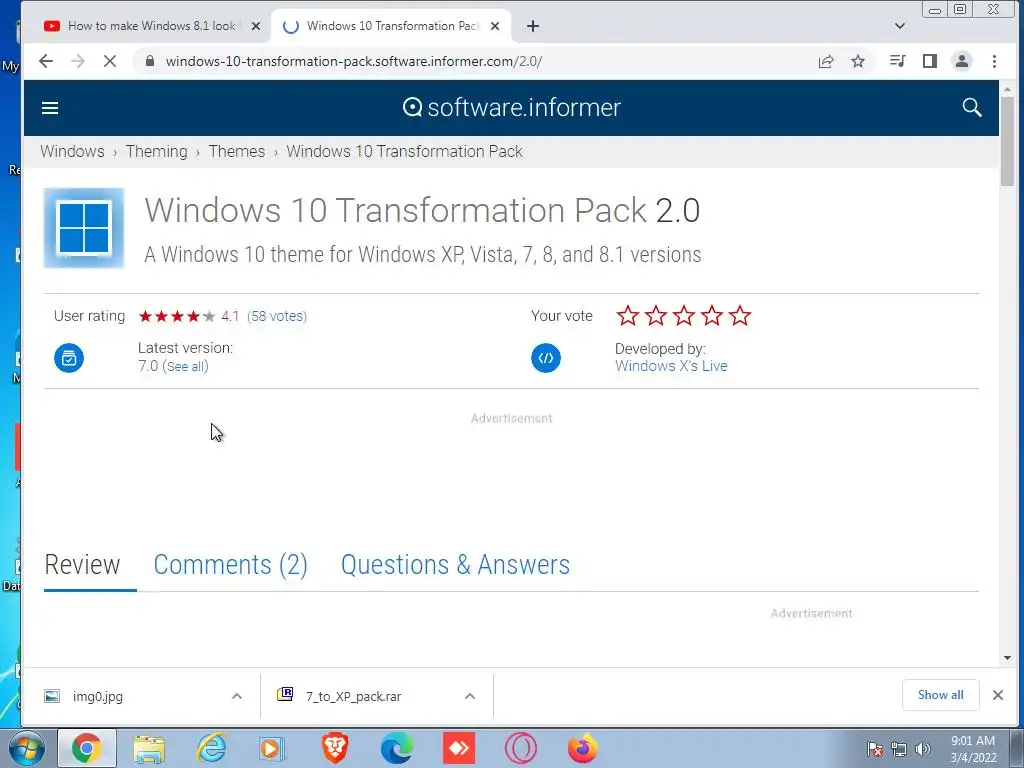Bookmark this page with the star

(x=858, y=61)
